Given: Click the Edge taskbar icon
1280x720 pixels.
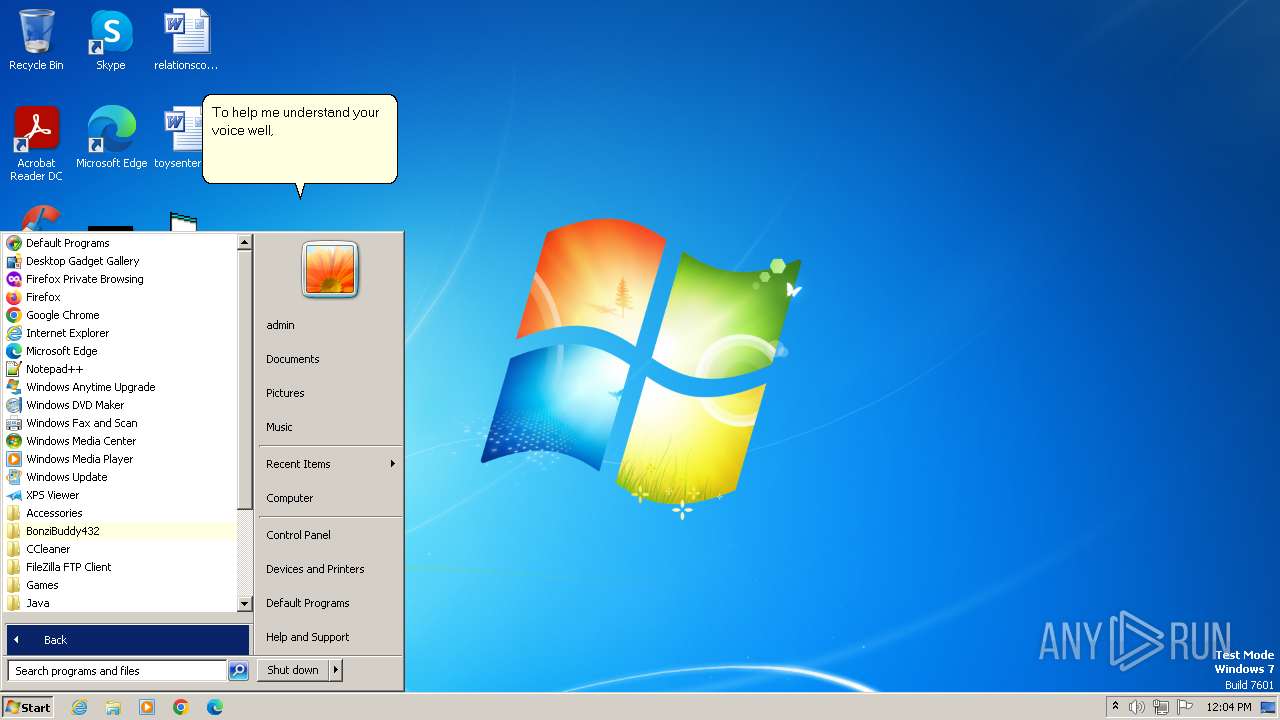Looking at the screenshot, I should click(215, 707).
